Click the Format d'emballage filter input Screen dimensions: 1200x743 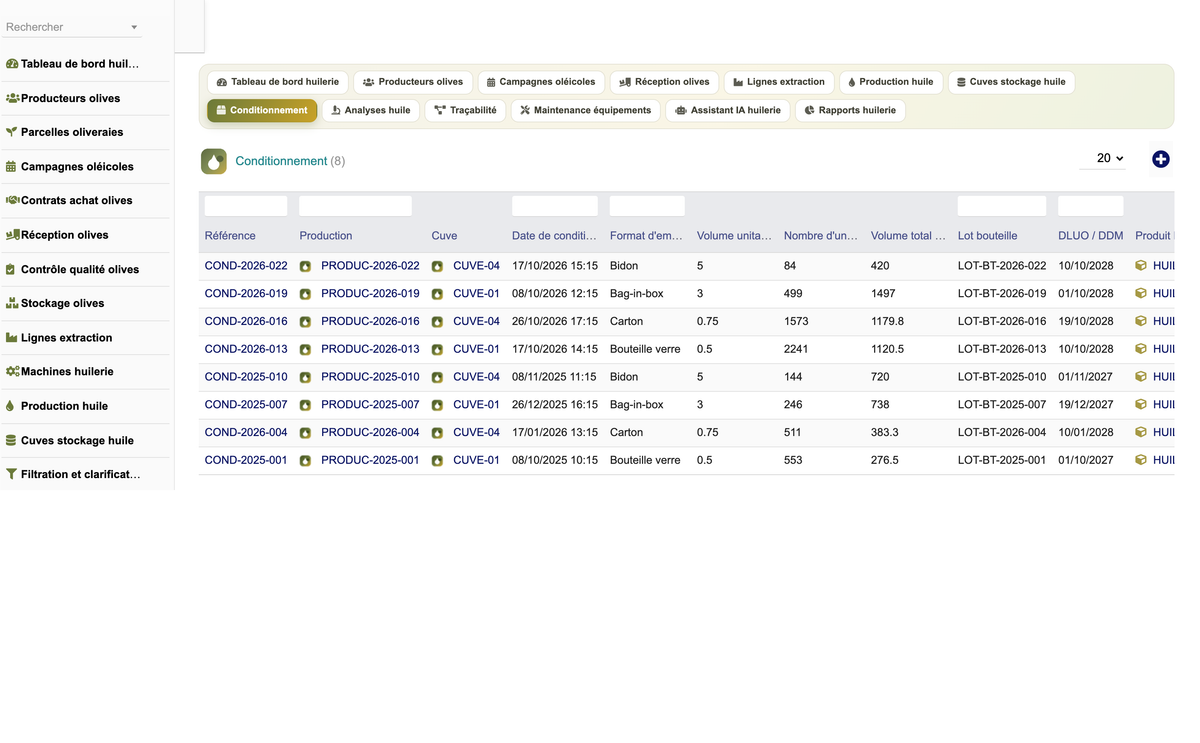tap(647, 206)
